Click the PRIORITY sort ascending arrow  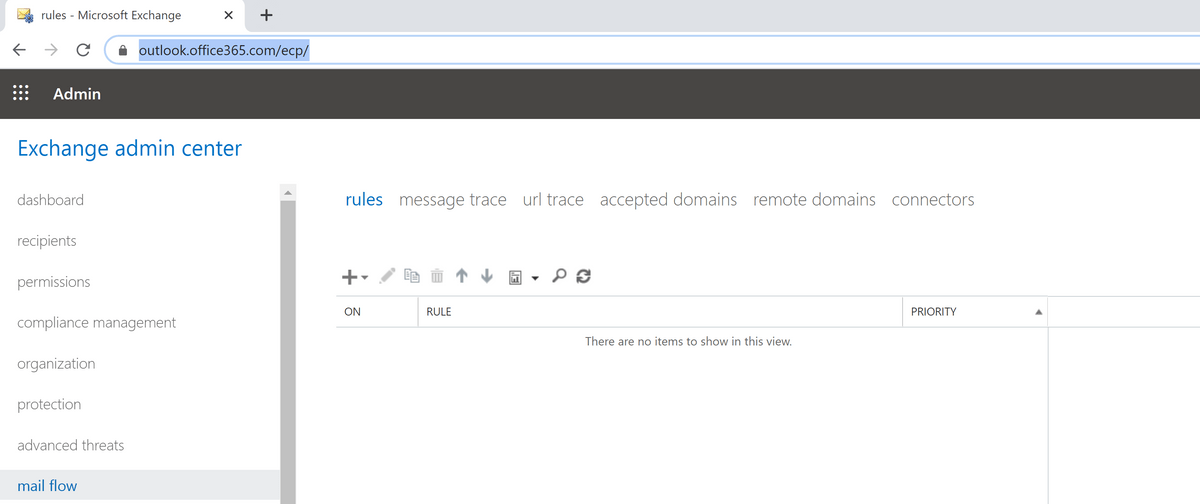coord(1039,312)
